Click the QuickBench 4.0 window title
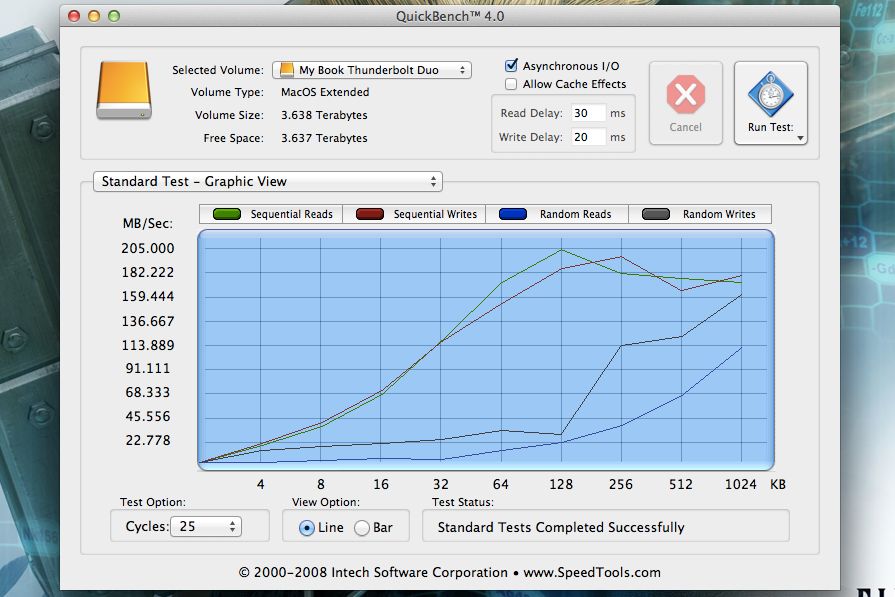The height and width of the screenshot is (597, 895). 450,16
